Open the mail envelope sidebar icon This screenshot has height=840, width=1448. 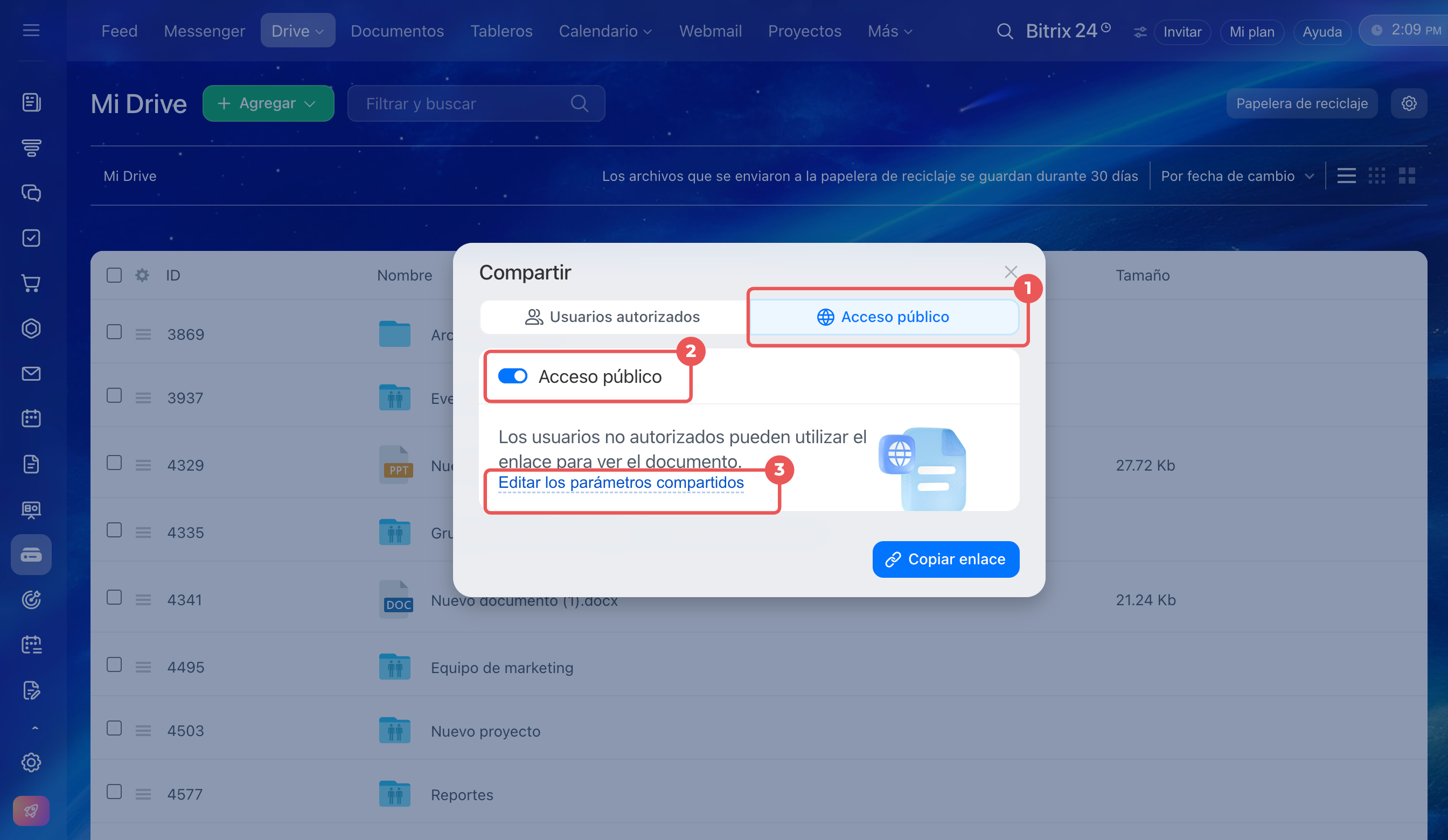(31, 374)
